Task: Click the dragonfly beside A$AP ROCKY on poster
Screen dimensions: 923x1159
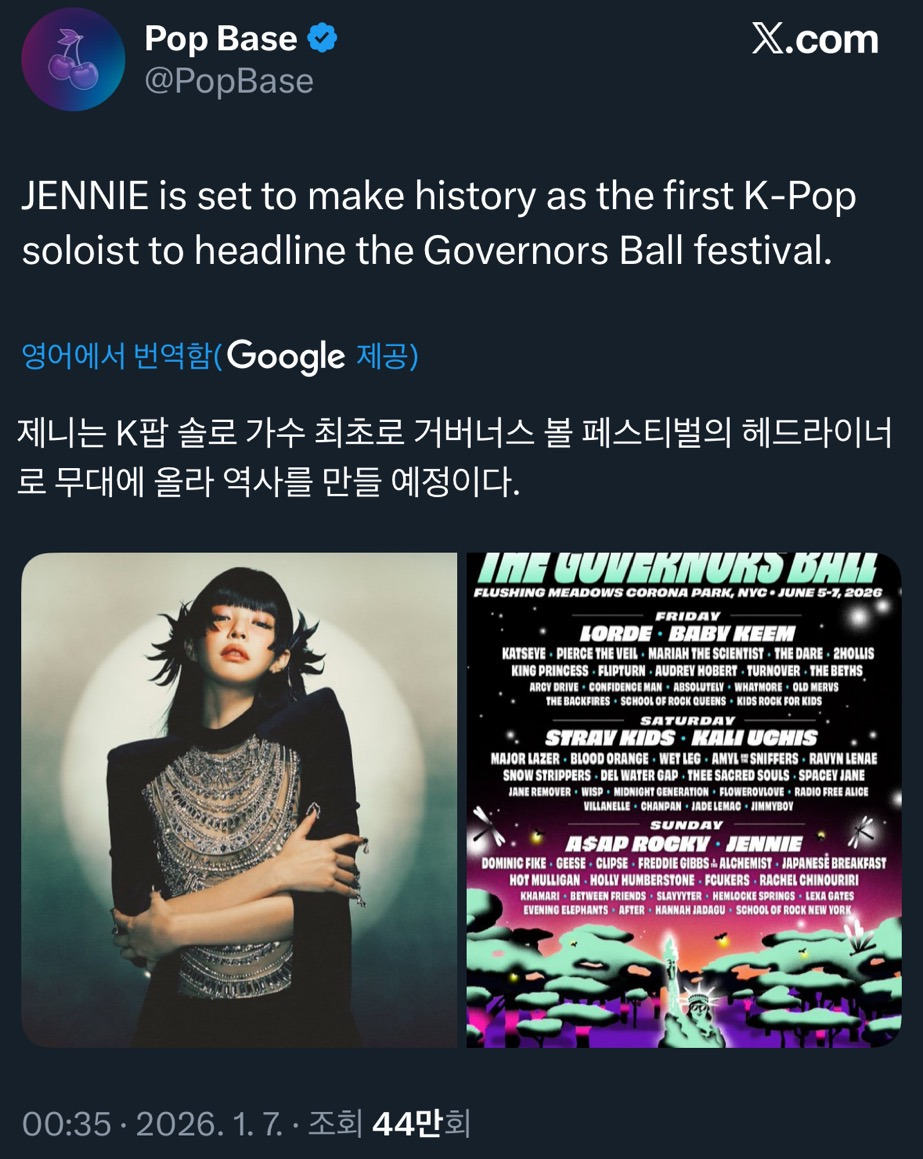Action: click(489, 826)
